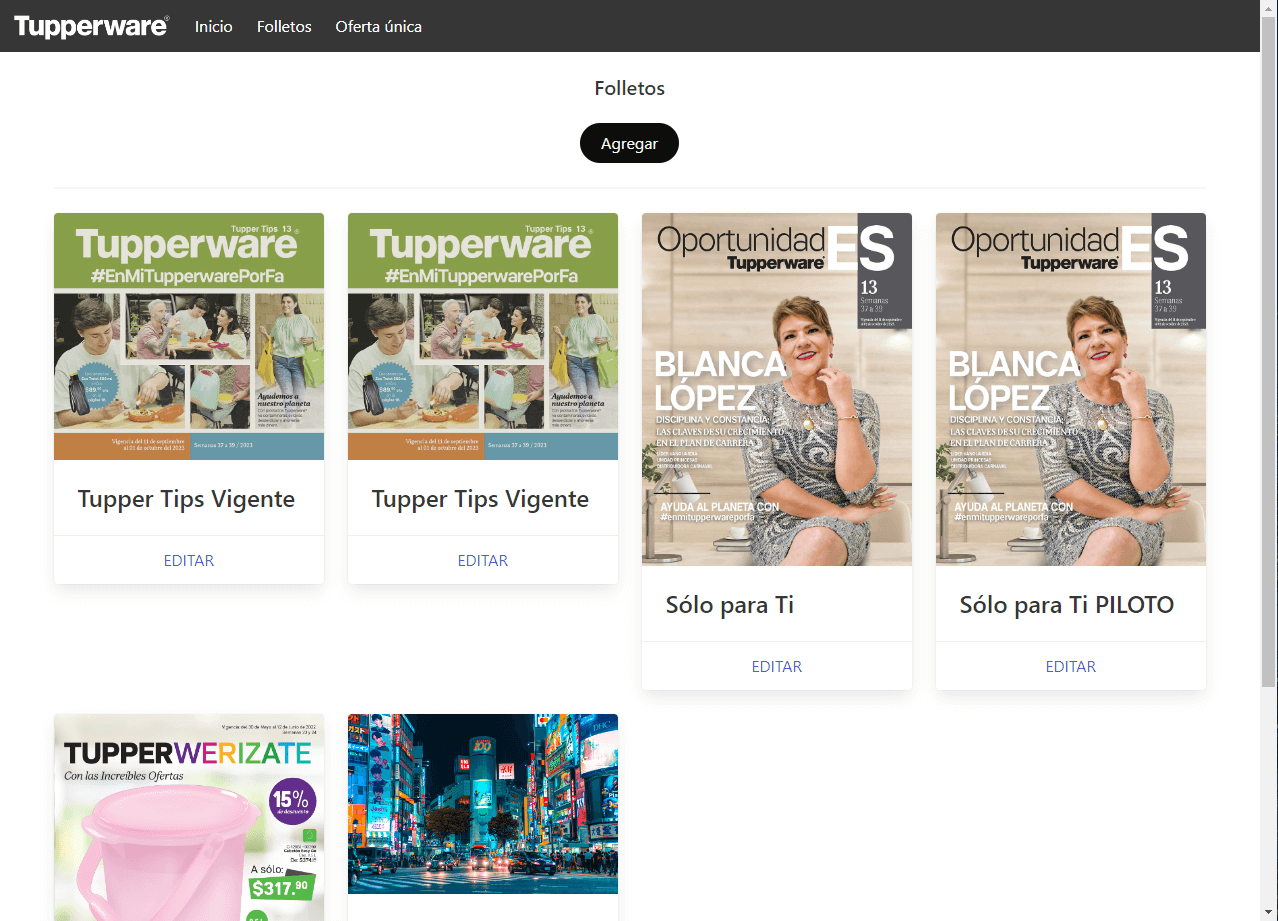
Task: Open the neon city street thumbnail
Action: (483, 803)
